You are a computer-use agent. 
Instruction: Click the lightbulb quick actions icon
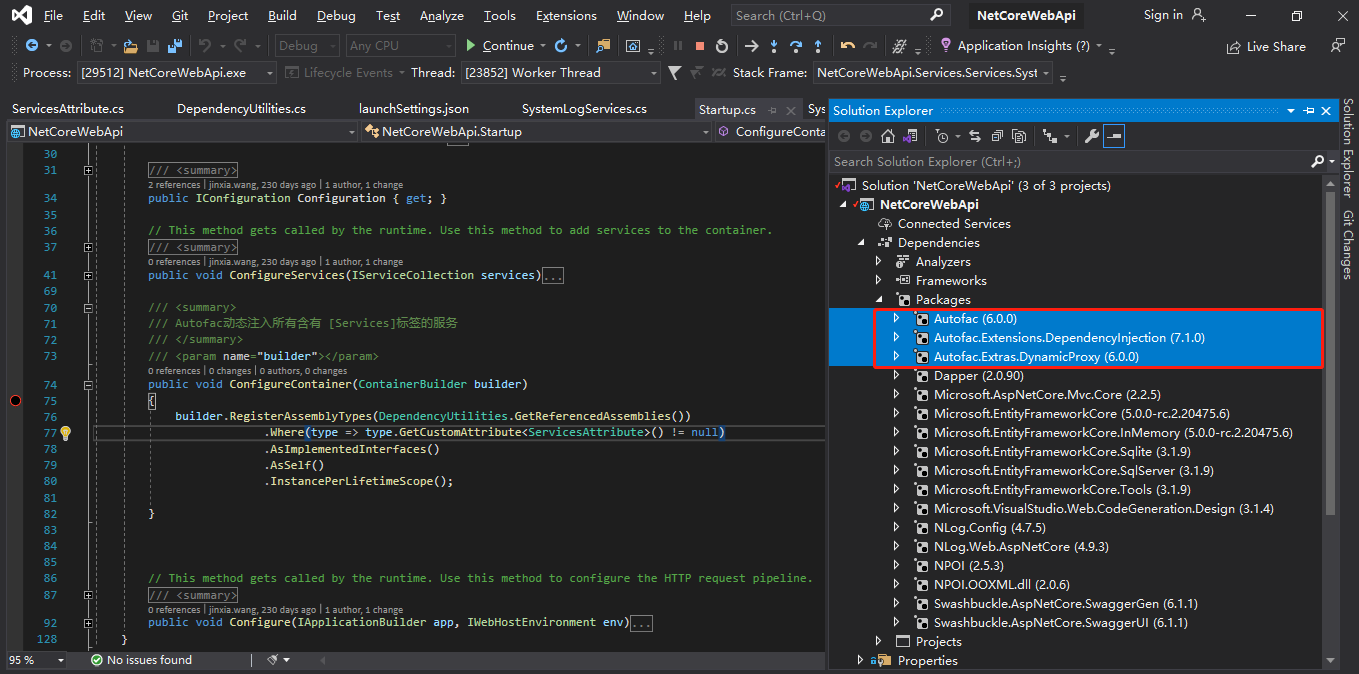tap(66, 433)
